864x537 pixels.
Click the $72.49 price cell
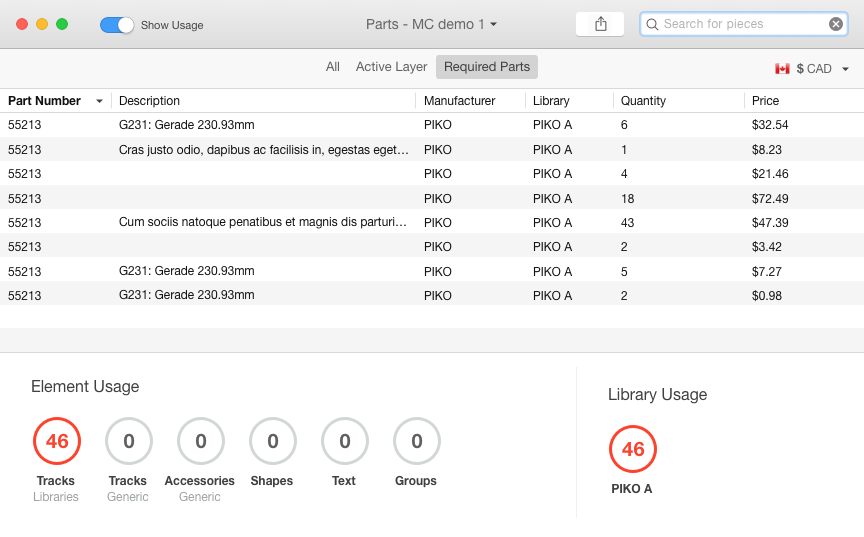[770, 198]
